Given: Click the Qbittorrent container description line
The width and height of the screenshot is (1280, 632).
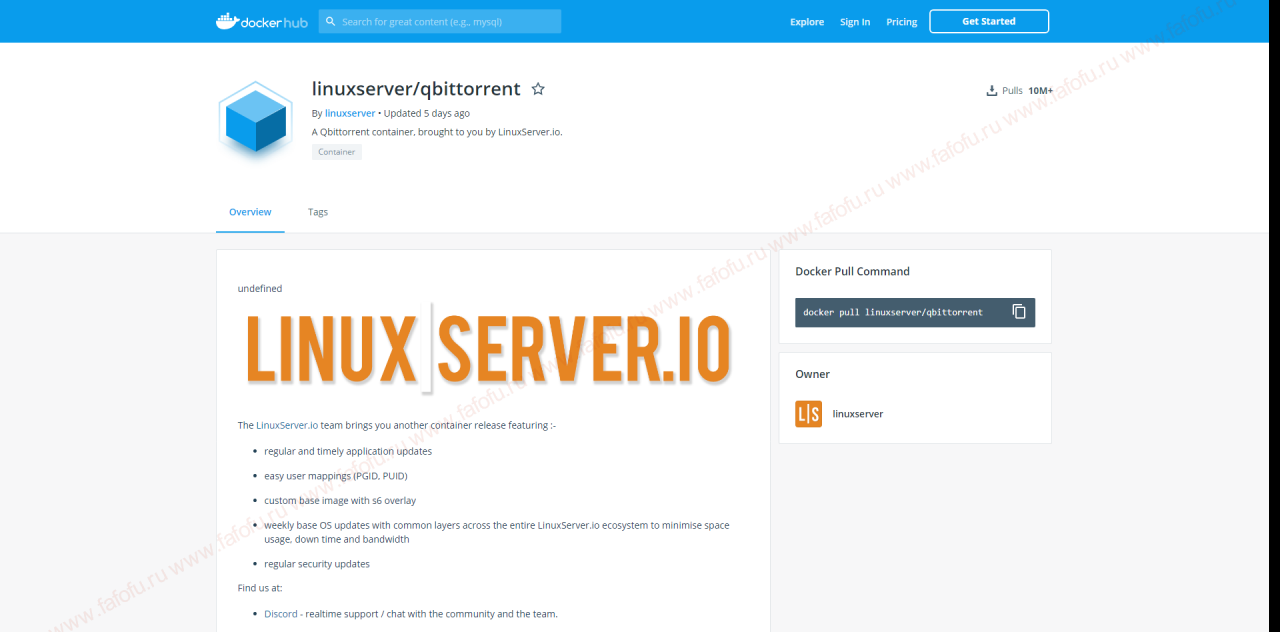Looking at the screenshot, I should (437, 132).
